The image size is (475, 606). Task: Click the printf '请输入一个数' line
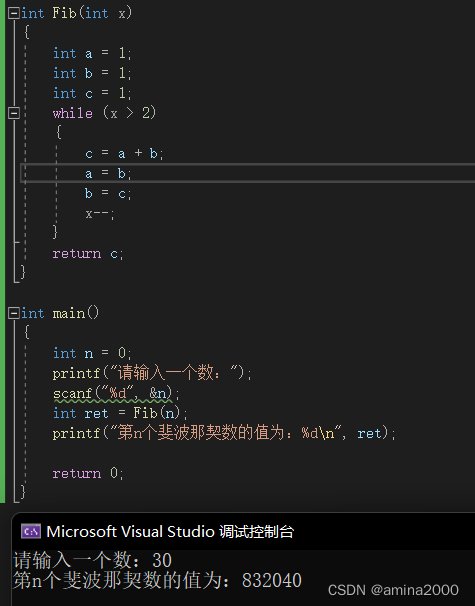point(152,373)
